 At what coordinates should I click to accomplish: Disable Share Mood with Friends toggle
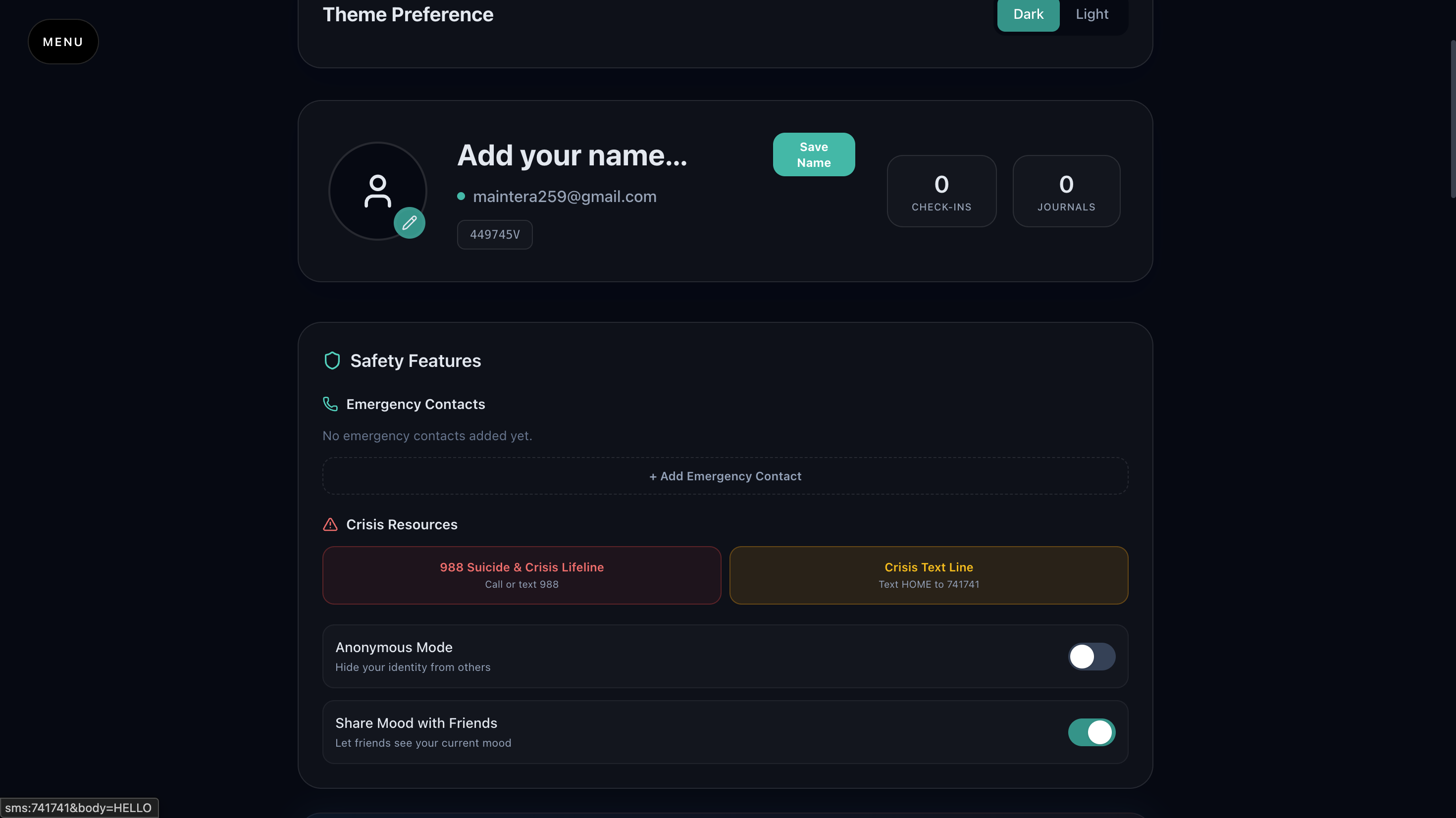click(1091, 732)
